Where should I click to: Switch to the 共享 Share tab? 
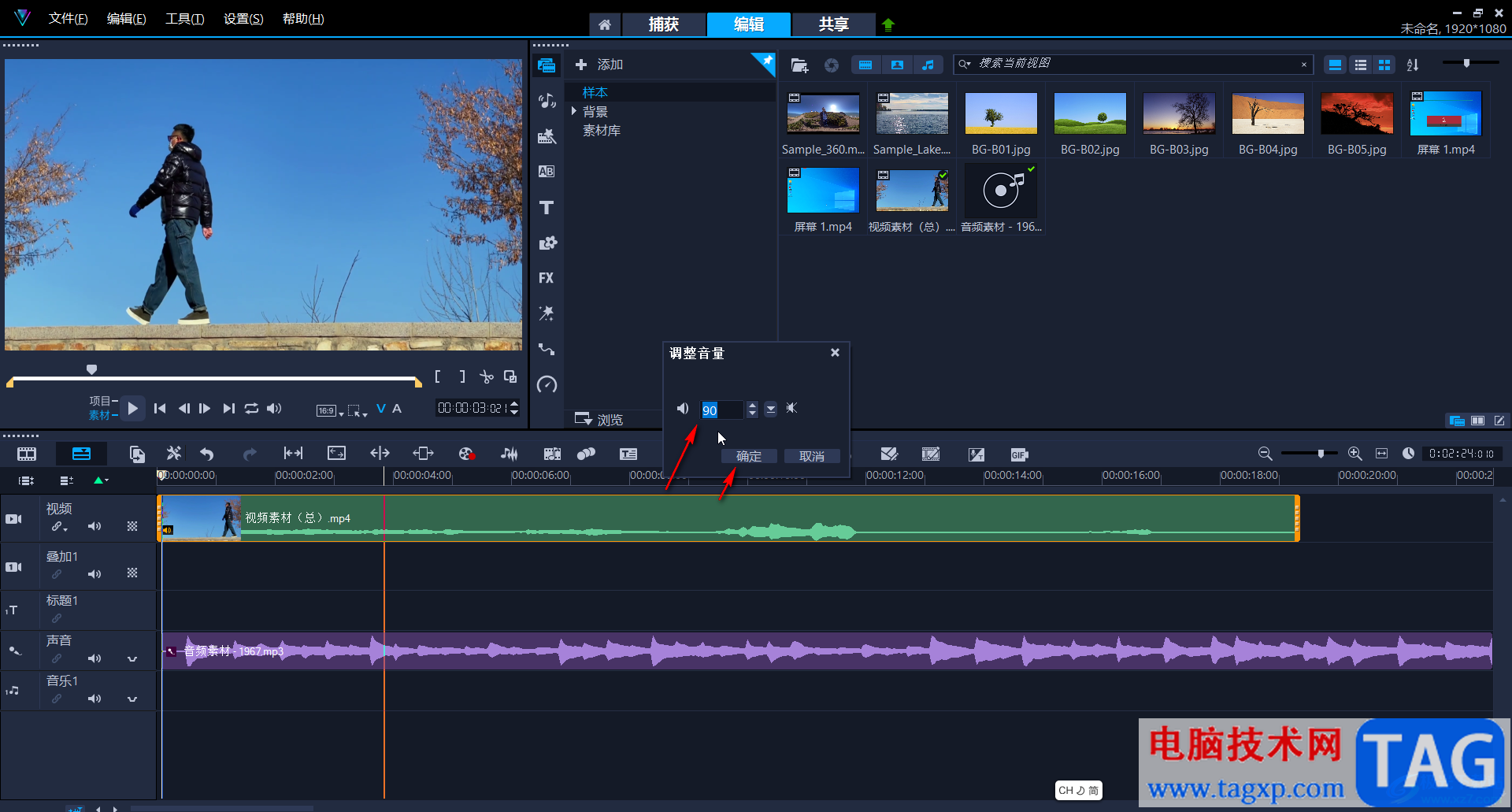pyautogui.click(x=833, y=24)
